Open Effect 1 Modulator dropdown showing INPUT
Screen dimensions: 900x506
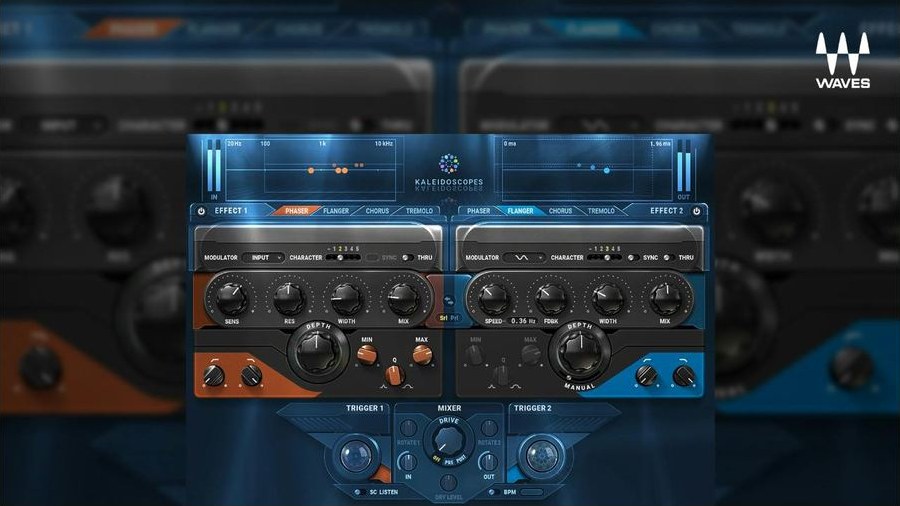[263, 258]
